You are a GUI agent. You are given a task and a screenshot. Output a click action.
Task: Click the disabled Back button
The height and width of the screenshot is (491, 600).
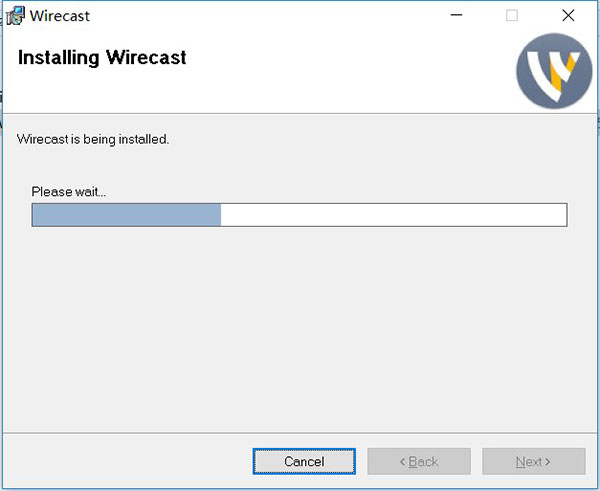[x=419, y=461]
